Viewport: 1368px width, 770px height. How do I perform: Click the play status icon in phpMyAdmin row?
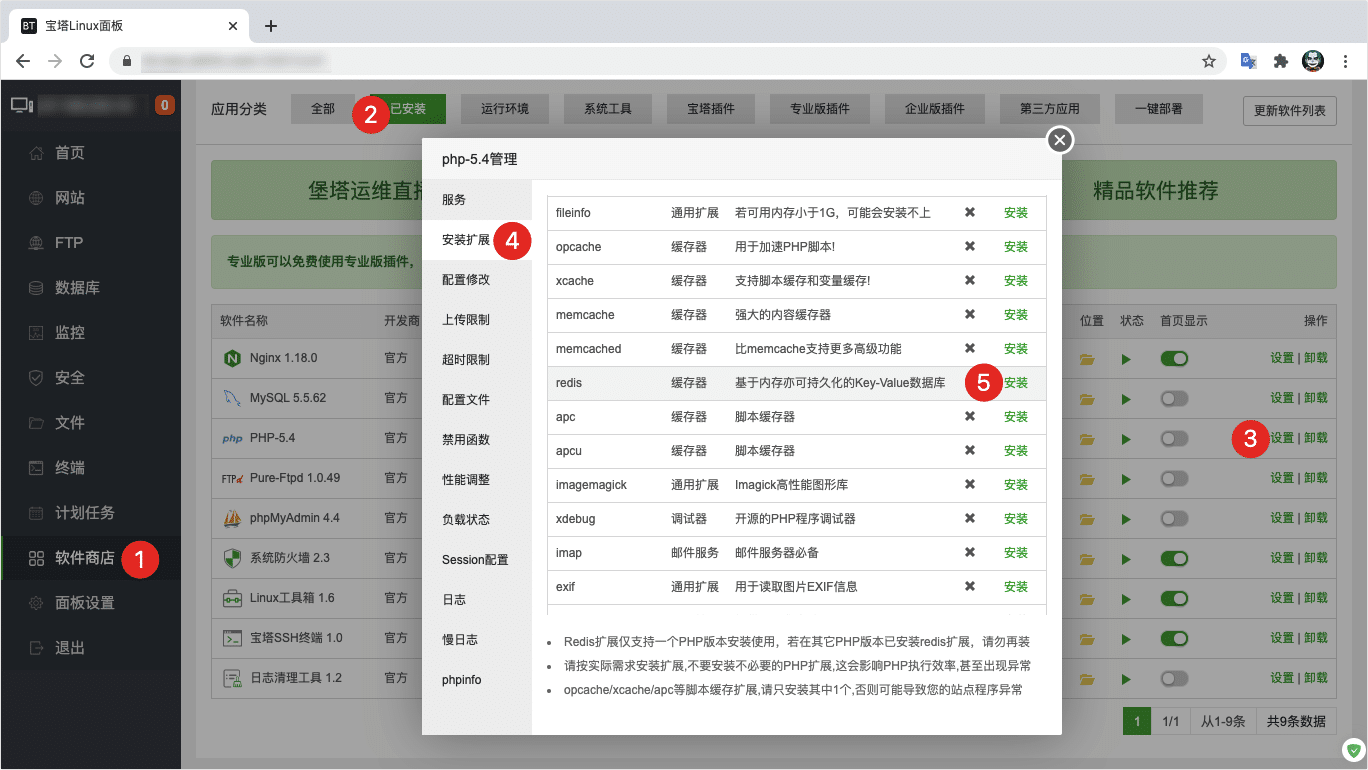[x=1127, y=519]
